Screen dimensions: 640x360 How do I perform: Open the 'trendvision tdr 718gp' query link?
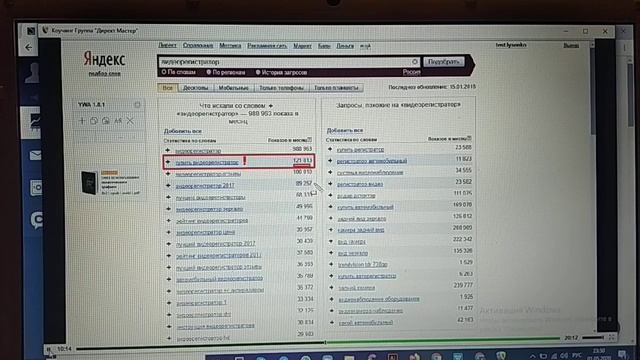362,264
